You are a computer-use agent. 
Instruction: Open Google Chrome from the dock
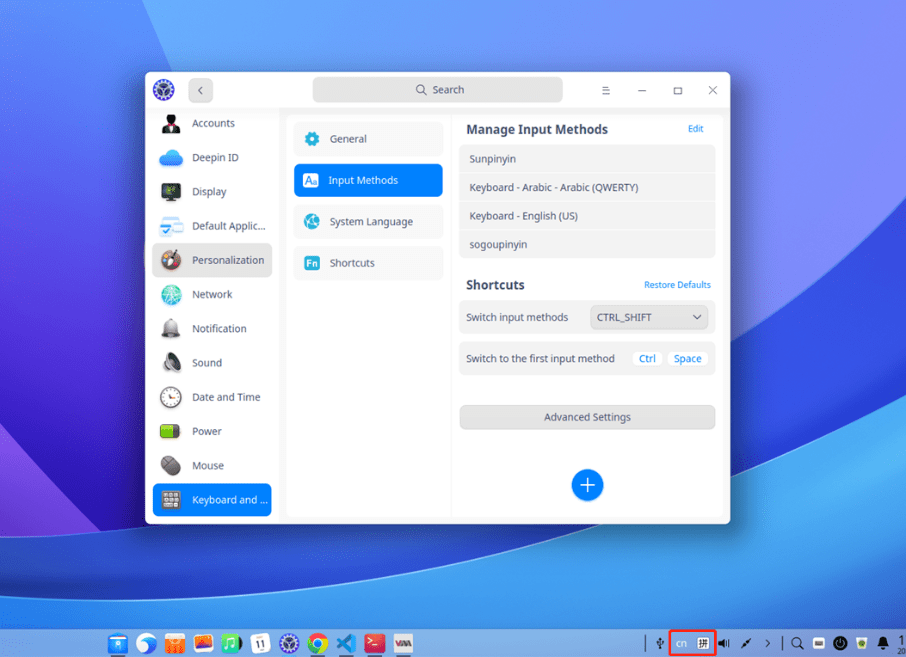pyautogui.click(x=318, y=644)
